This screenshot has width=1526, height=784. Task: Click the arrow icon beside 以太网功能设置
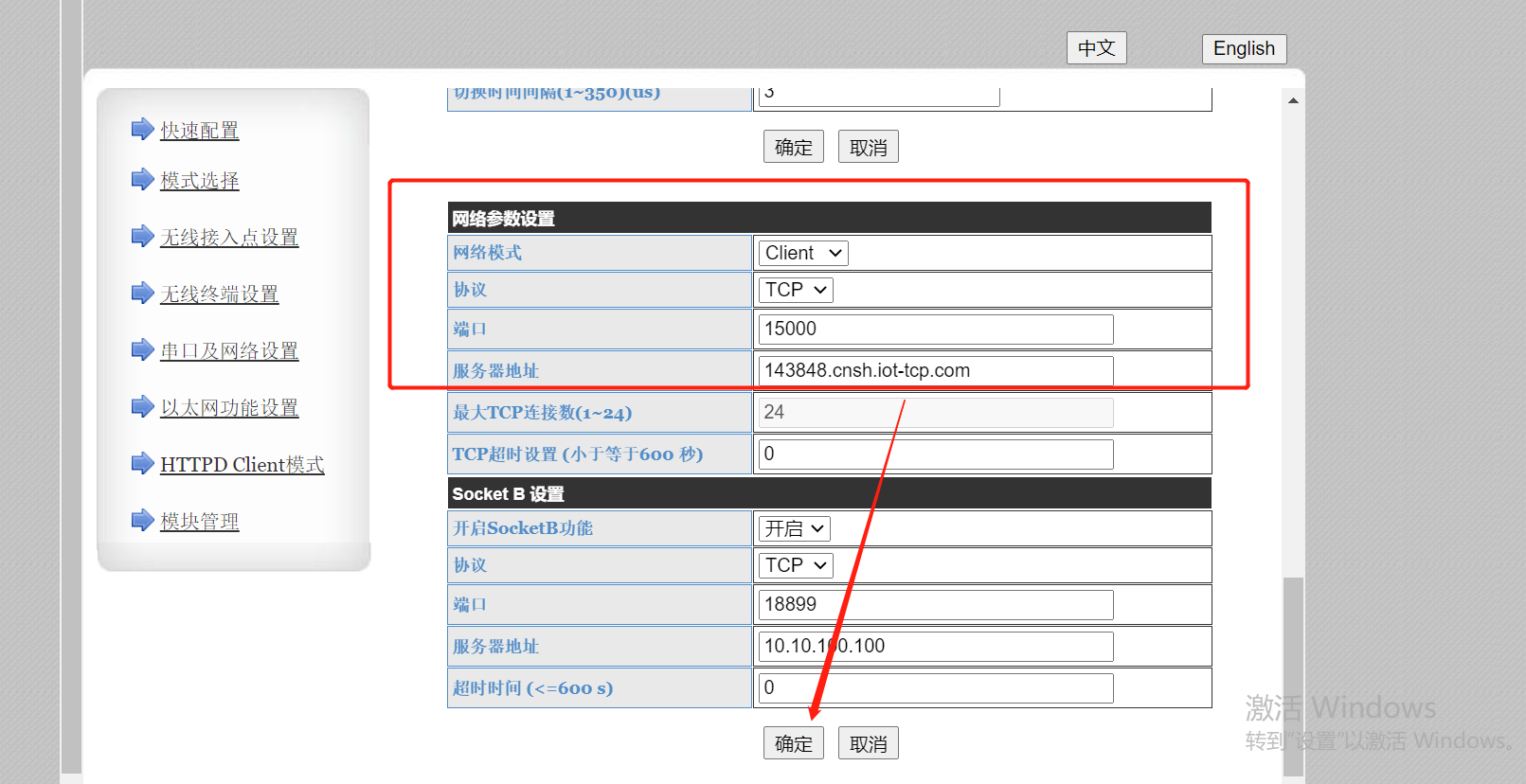click(x=142, y=406)
